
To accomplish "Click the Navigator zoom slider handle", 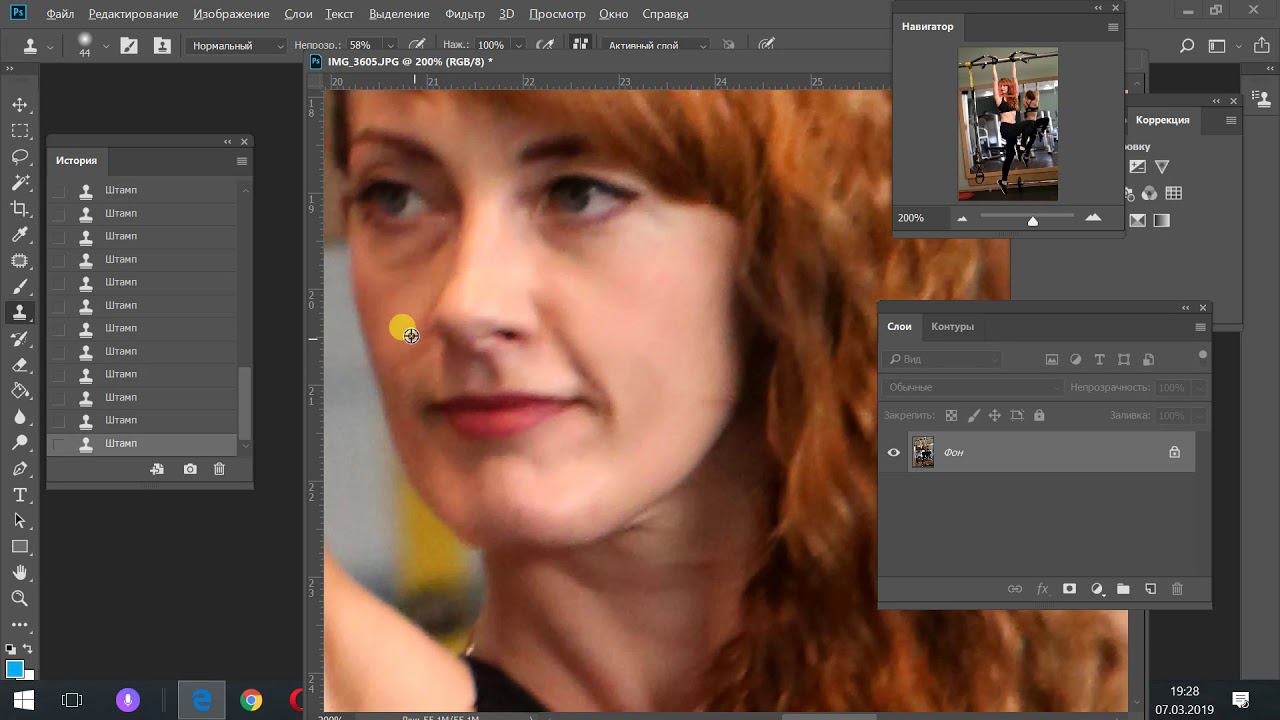I will pos(1033,219).
